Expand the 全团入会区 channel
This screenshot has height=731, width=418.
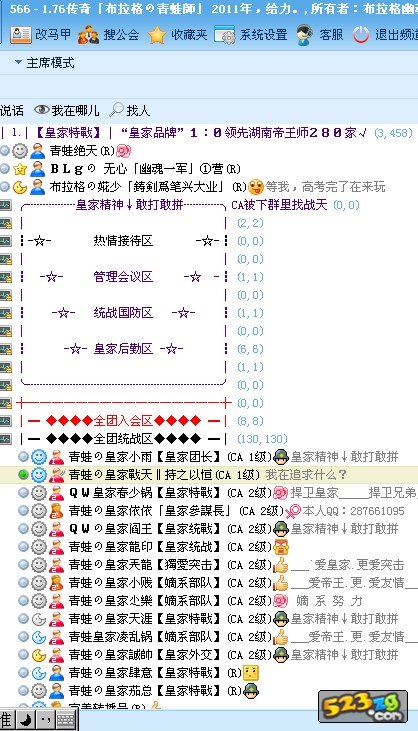point(6,421)
